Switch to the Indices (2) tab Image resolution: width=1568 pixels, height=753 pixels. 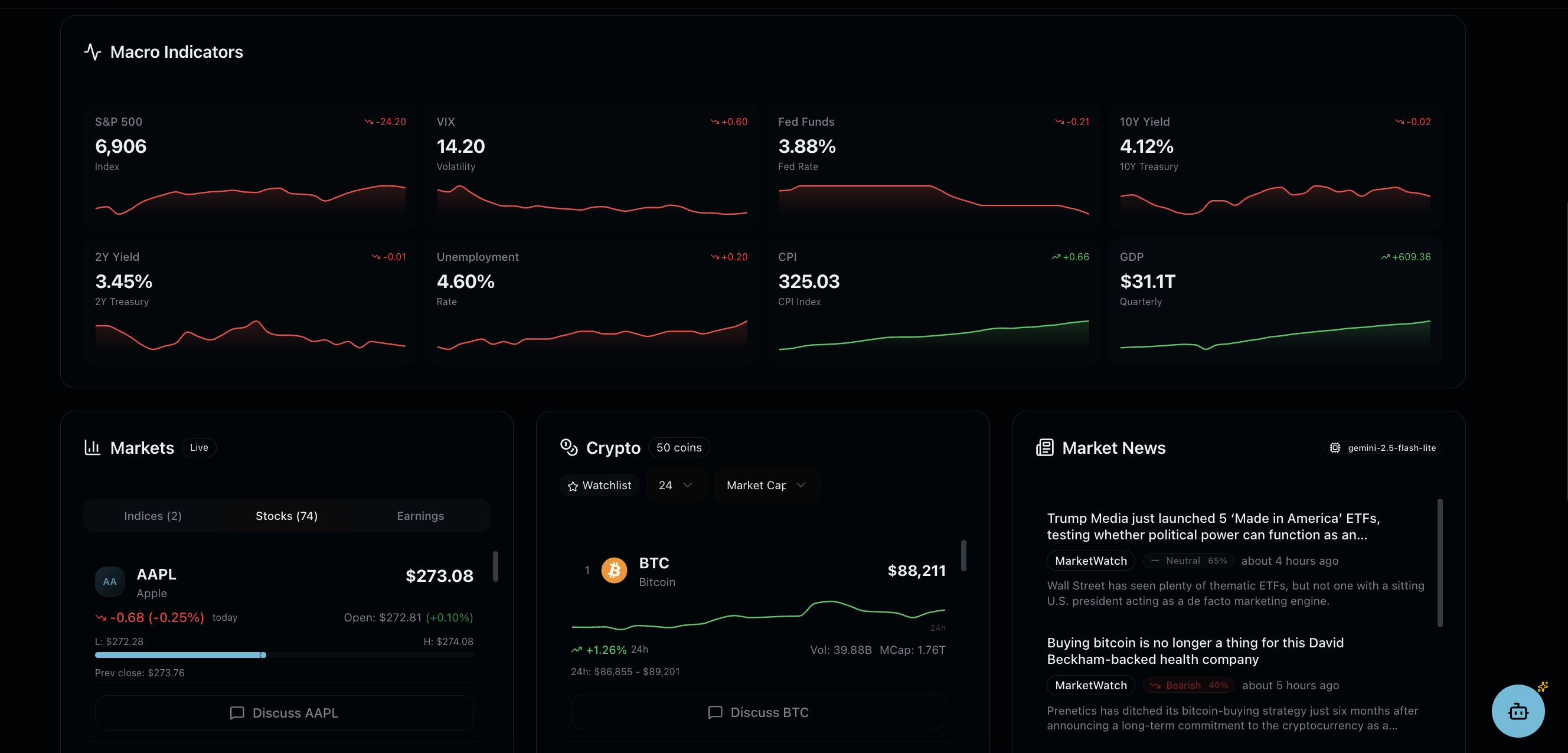(153, 516)
